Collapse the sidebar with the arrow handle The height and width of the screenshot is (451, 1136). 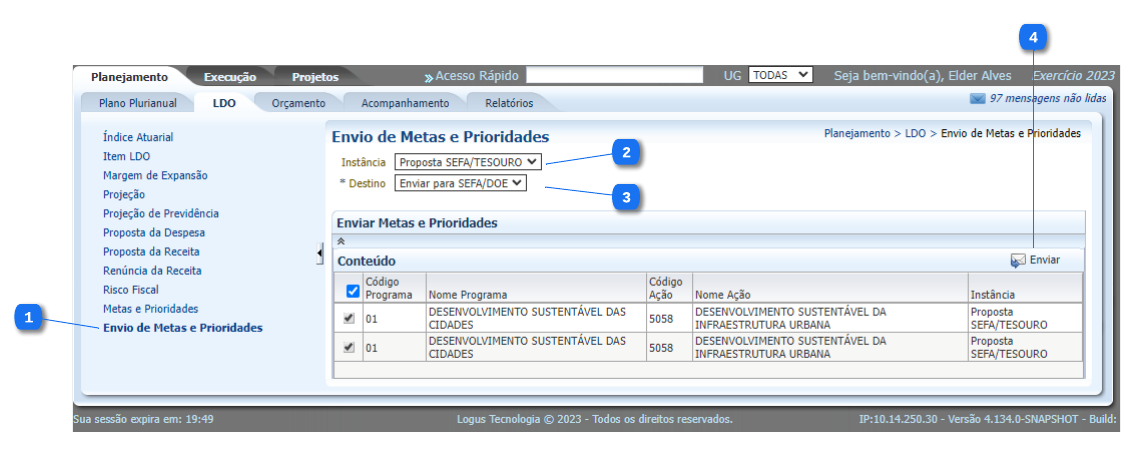(319, 254)
